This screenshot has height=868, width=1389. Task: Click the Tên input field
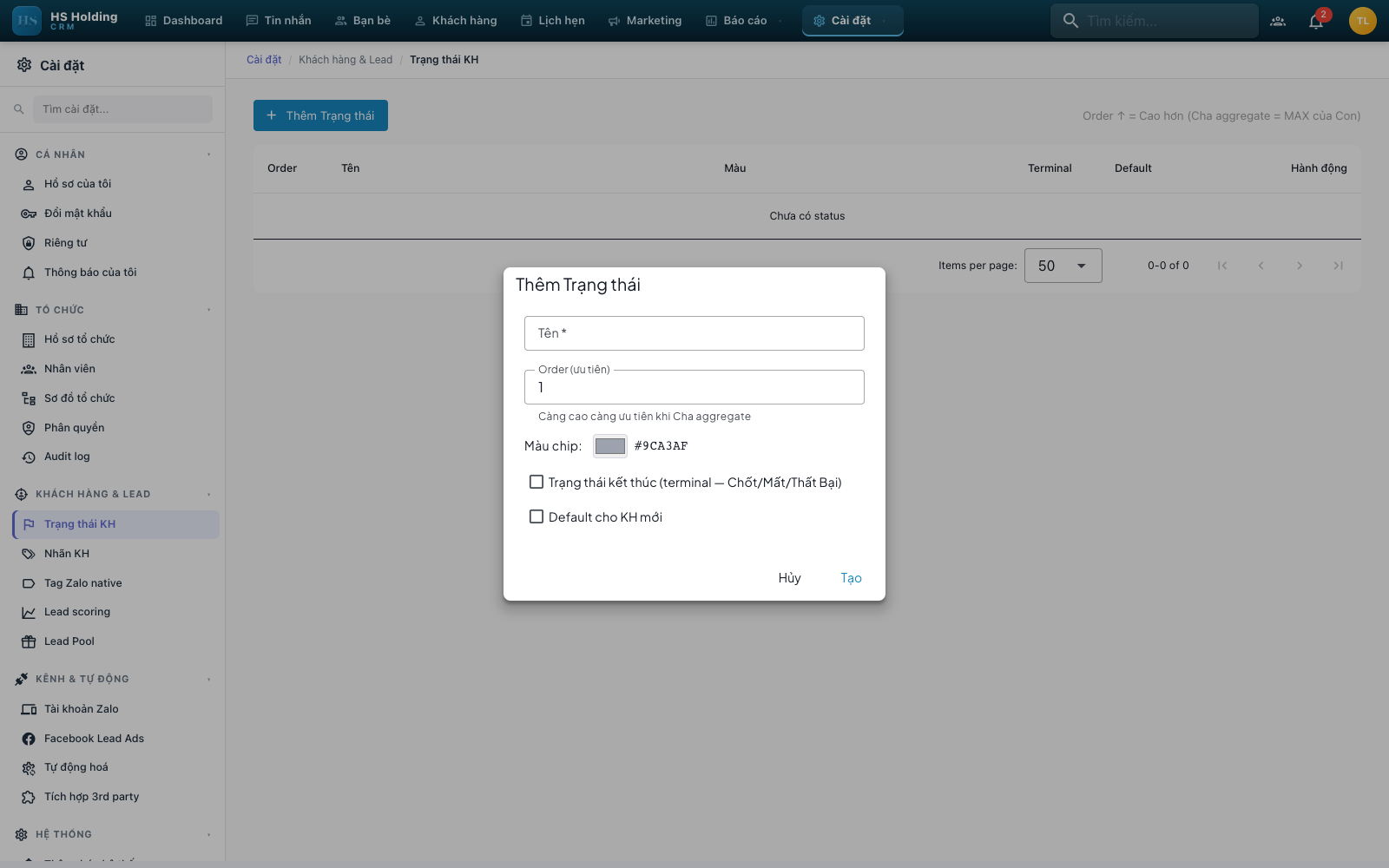(694, 333)
